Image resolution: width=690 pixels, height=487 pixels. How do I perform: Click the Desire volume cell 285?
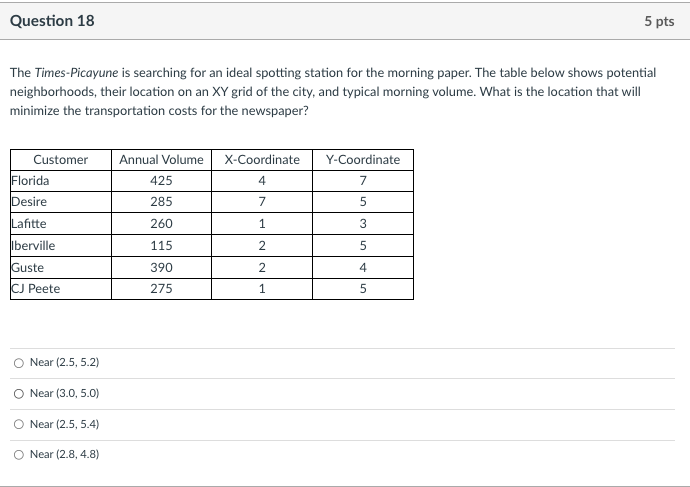click(161, 202)
